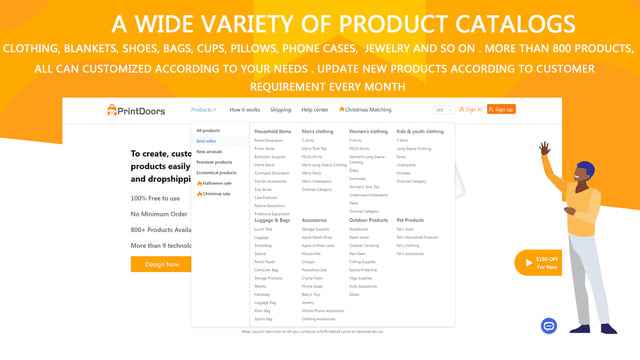640x360 pixels.
Task: Open the Household Items category heading
Action: [273, 131]
